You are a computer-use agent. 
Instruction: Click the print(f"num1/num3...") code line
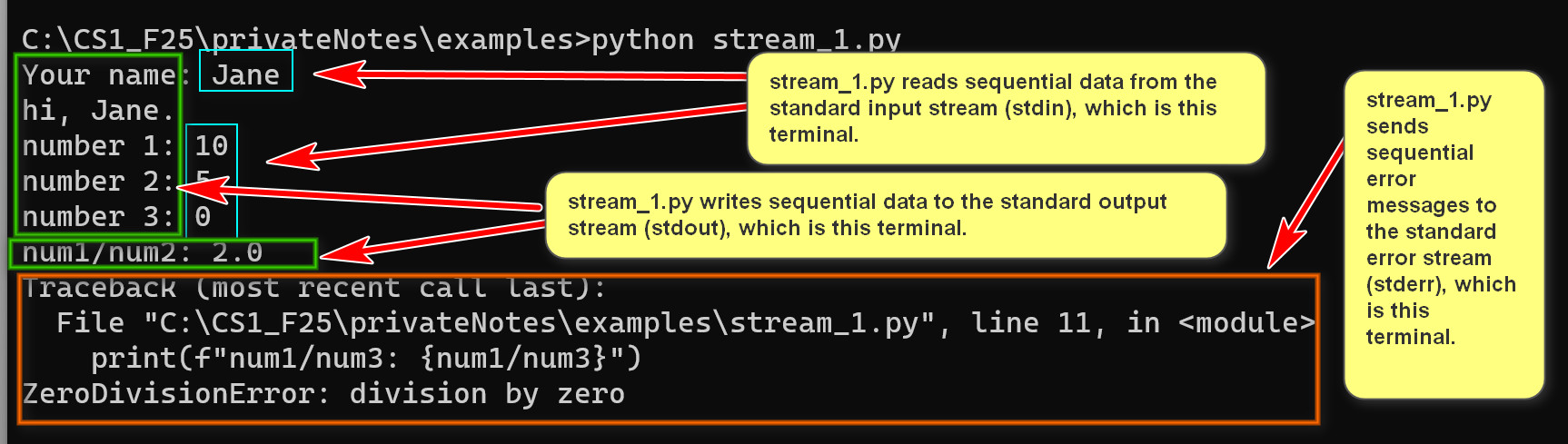click(366, 359)
